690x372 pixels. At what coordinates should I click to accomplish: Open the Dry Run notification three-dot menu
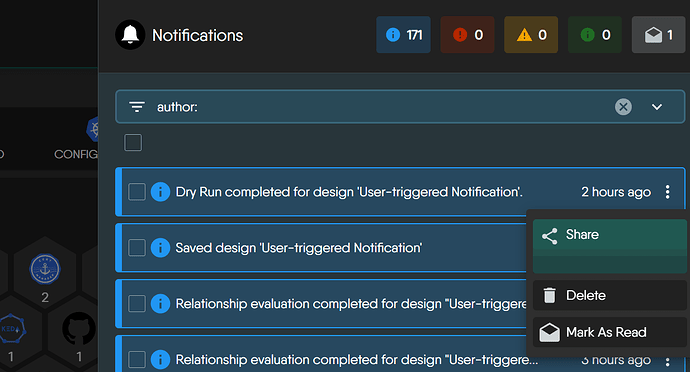point(668,192)
